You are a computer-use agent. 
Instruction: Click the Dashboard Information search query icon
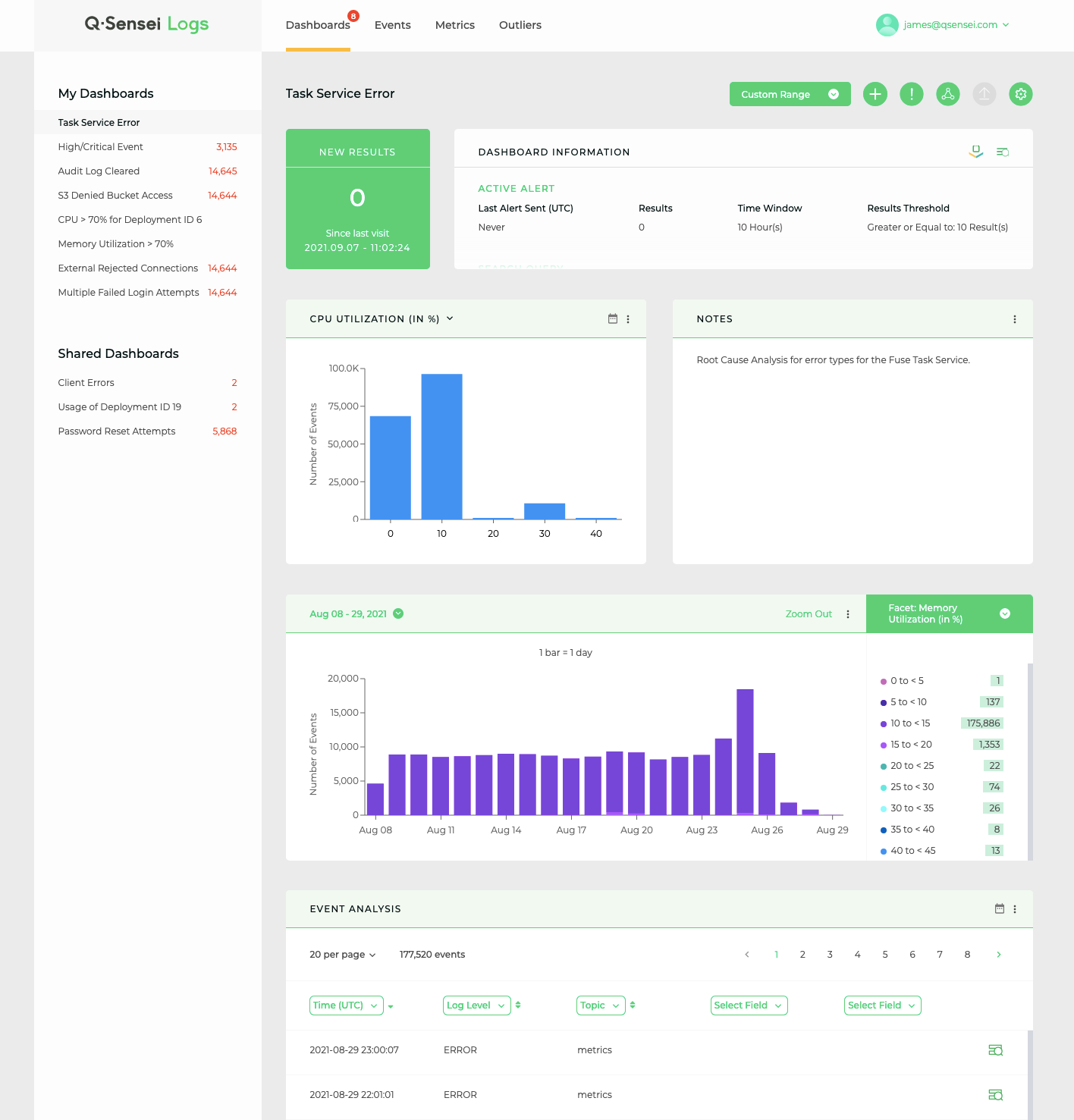1003,152
